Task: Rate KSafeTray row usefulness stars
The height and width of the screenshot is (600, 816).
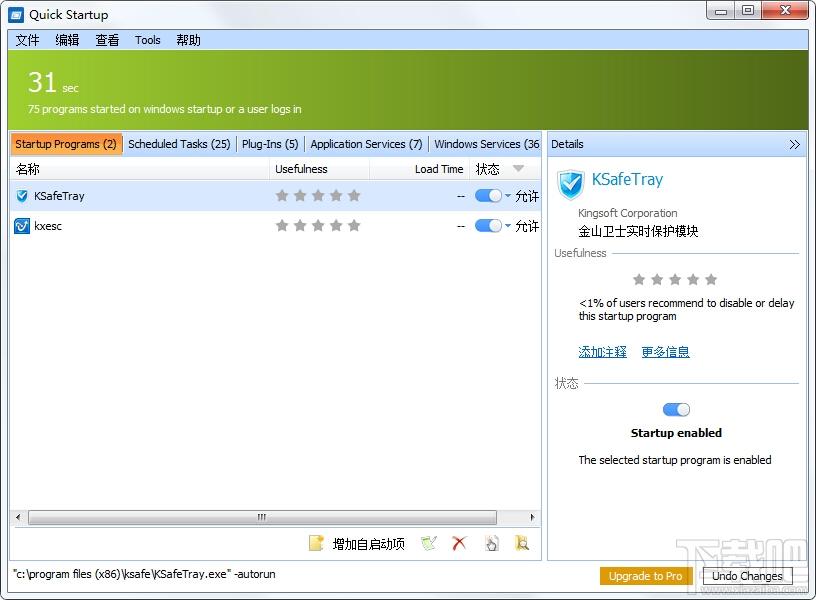Action: click(318, 196)
